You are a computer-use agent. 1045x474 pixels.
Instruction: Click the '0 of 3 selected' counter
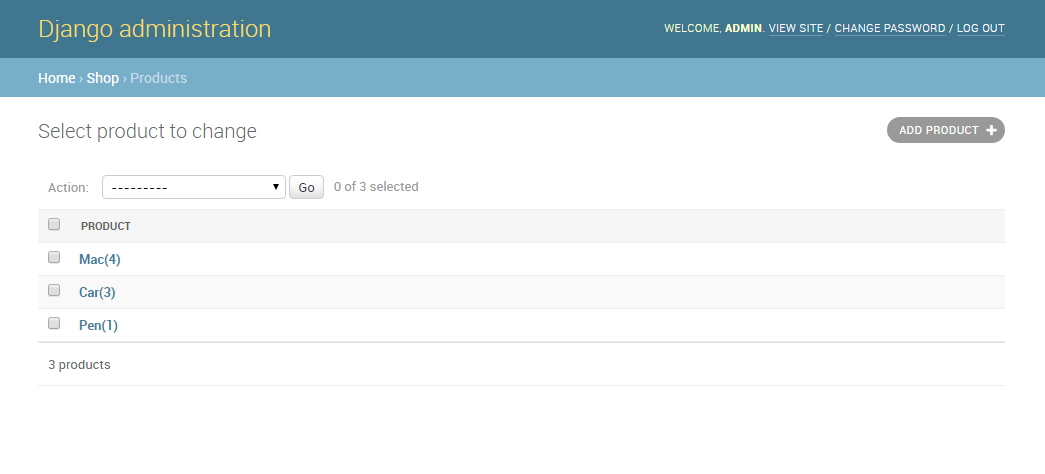click(376, 187)
